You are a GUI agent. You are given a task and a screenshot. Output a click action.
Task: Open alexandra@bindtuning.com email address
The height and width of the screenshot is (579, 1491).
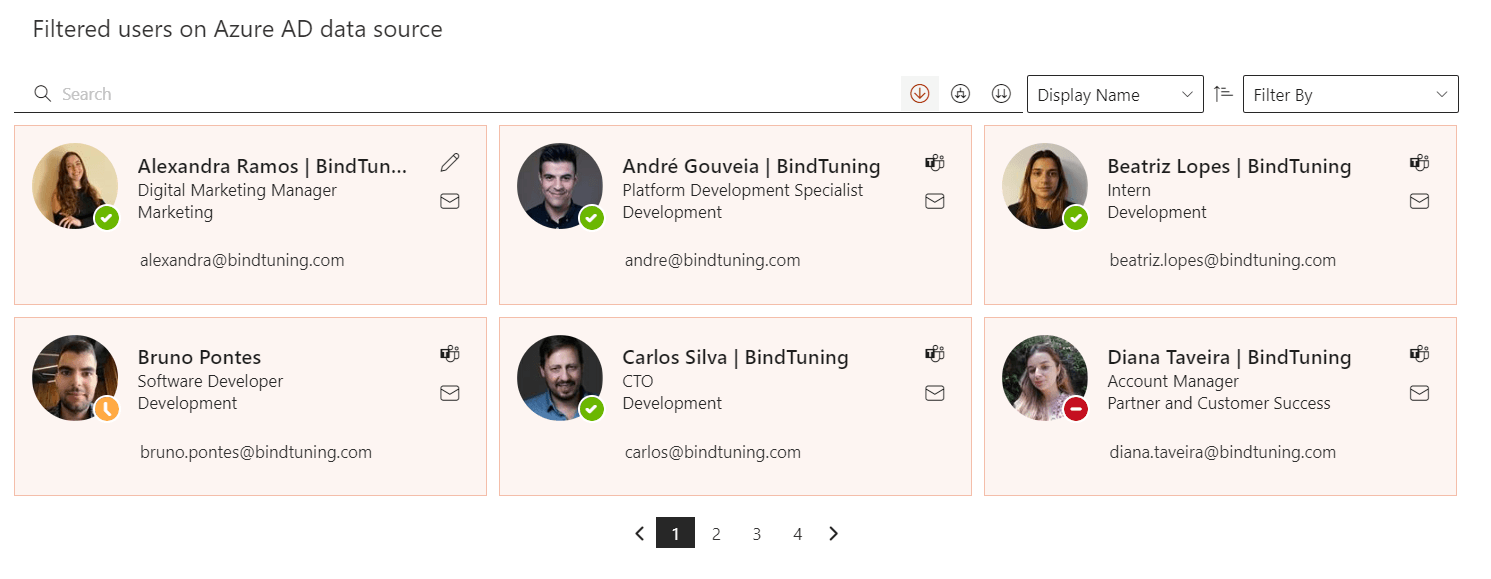[242, 260]
